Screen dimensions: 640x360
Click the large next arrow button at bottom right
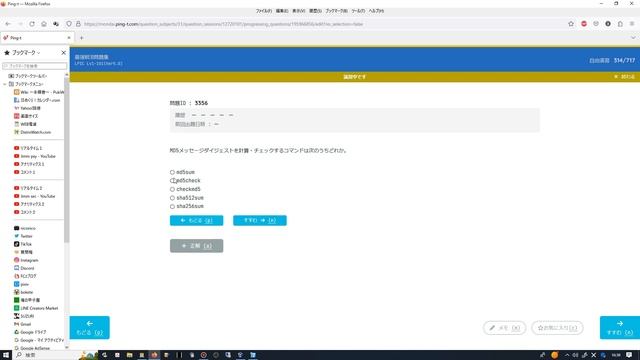tap(620, 327)
